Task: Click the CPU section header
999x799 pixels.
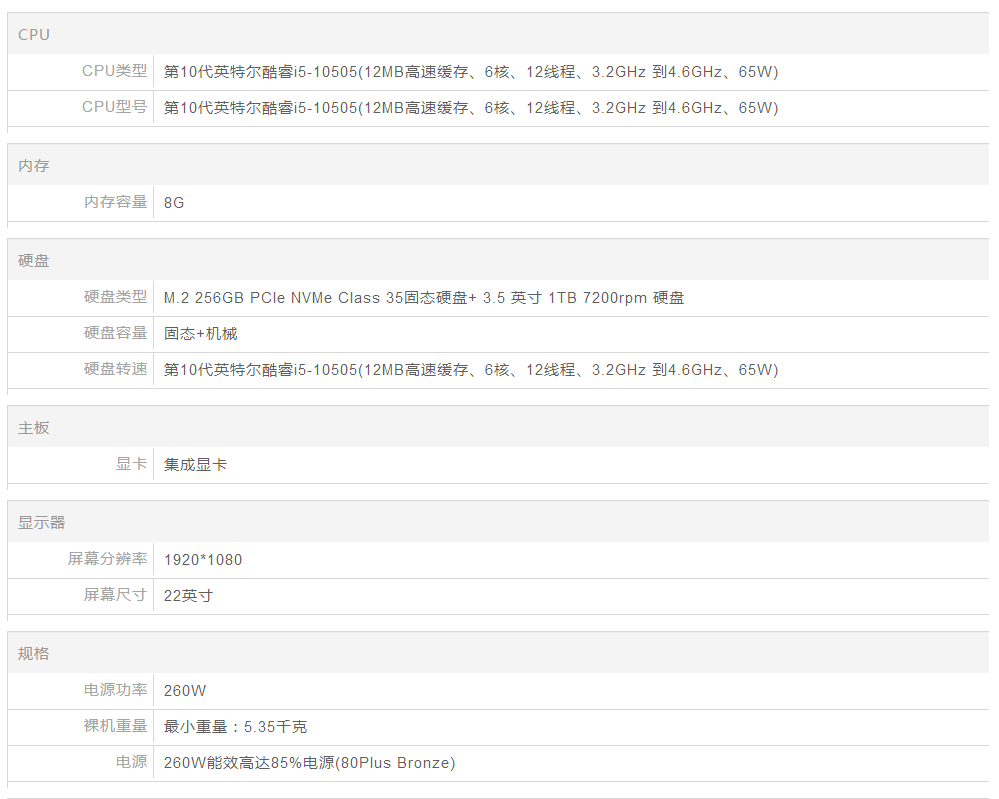Action: [34, 35]
